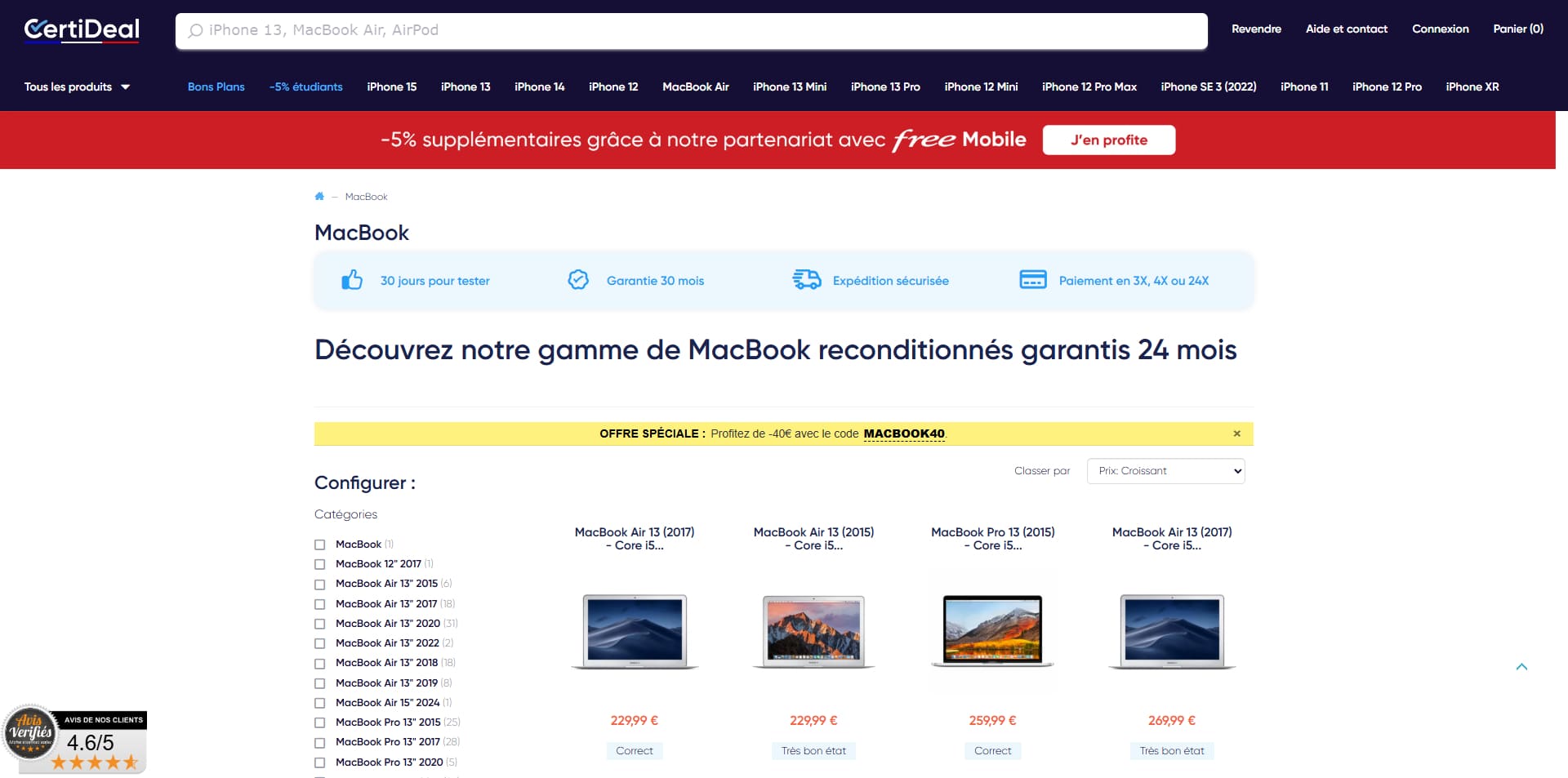Enable the MacBook 12" 2017 checkbox

click(x=319, y=564)
